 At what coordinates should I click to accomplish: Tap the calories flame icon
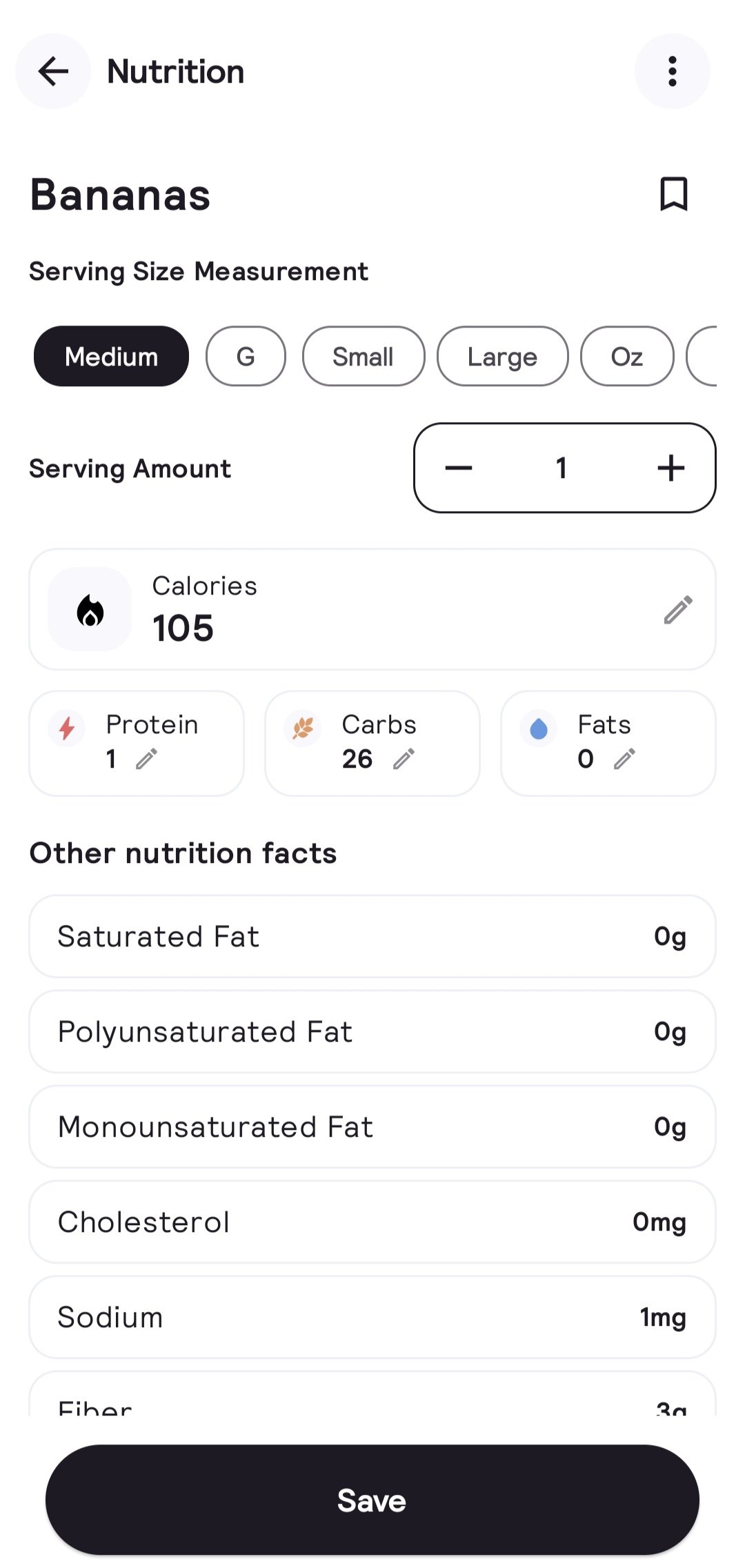click(x=90, y=610)
